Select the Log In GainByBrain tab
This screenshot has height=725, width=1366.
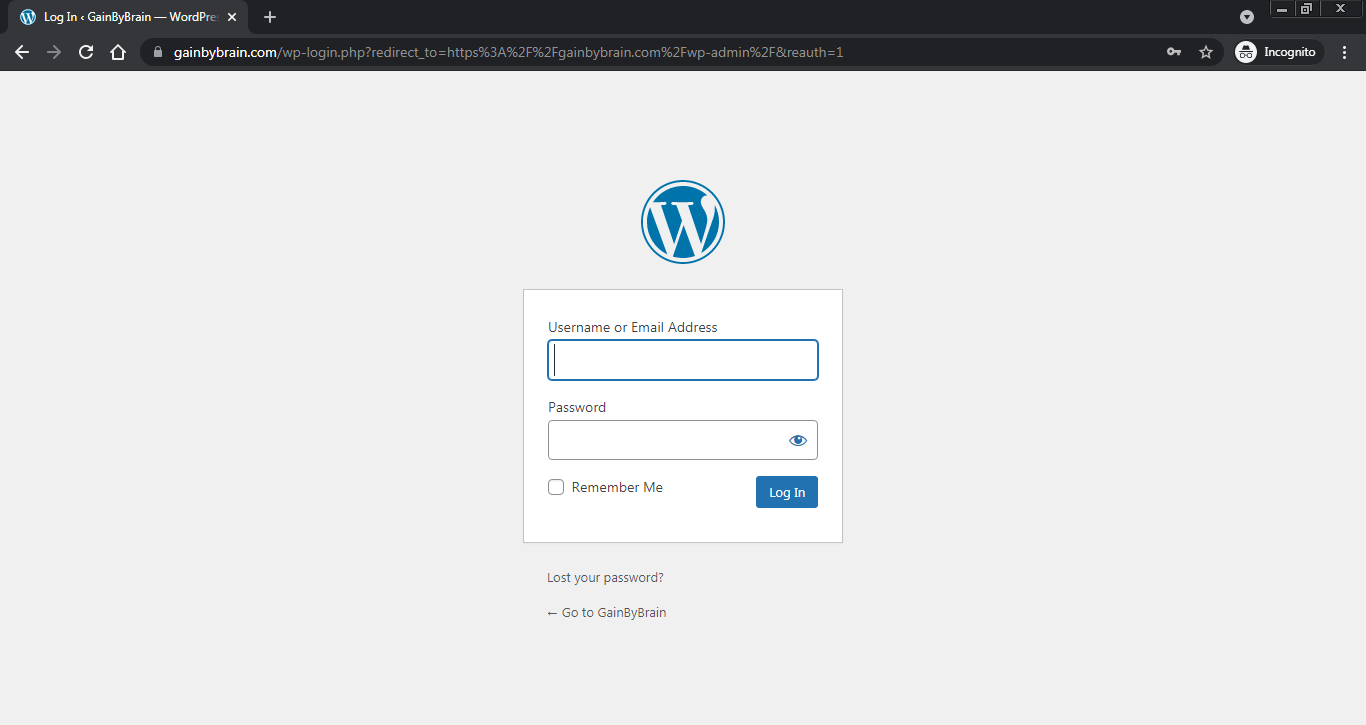(x=128, y=17)
